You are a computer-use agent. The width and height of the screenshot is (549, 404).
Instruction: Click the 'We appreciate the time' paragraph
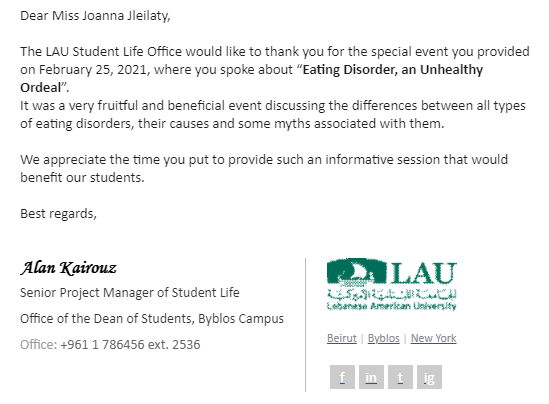click(264, 169)
